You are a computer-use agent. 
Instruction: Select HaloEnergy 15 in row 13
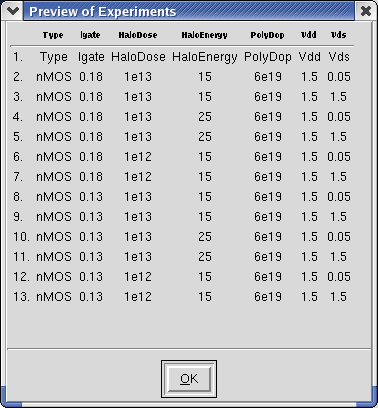coord(205,297)
